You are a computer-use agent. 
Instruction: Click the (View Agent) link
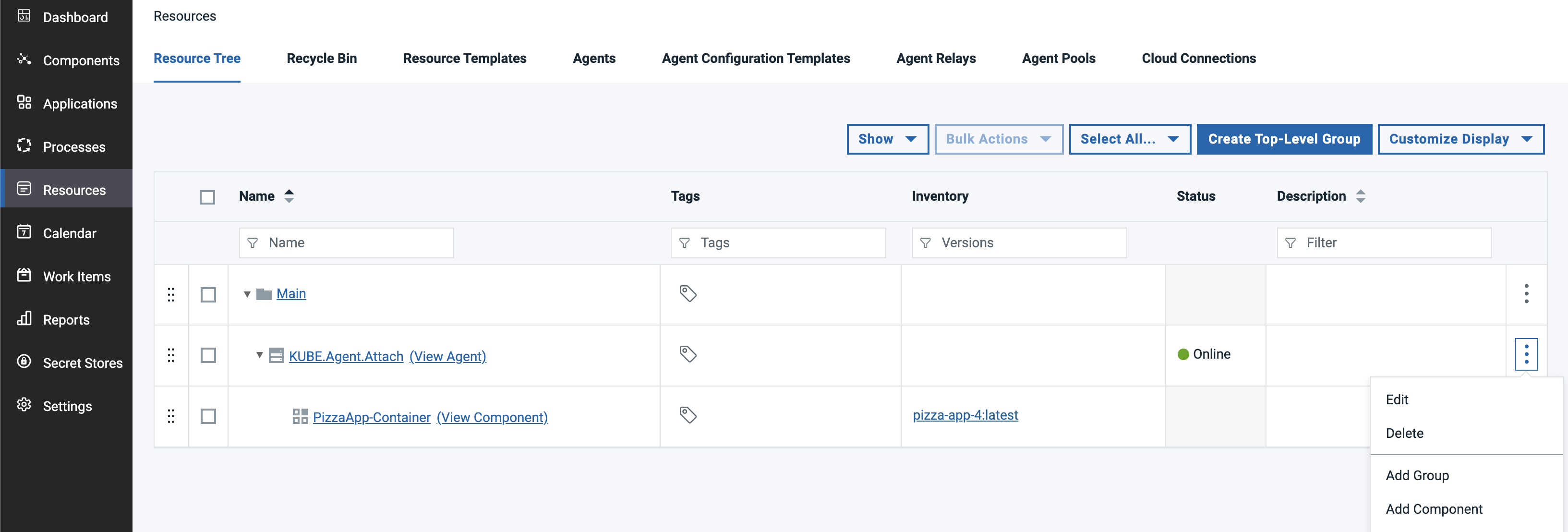click(x=447, y=356)
